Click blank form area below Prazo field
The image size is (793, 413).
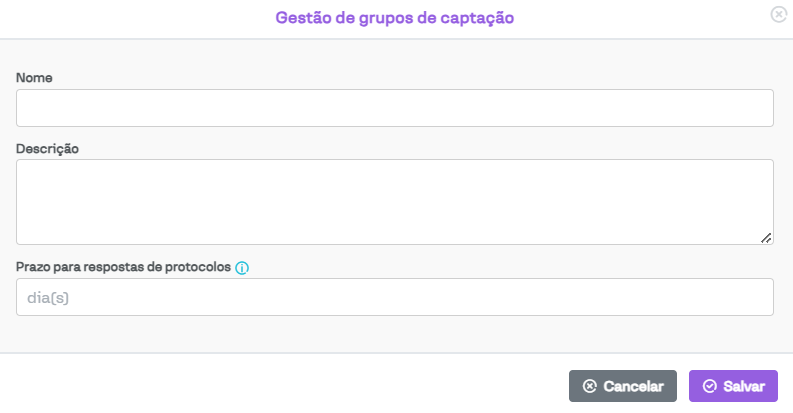(x=395, y=334)
